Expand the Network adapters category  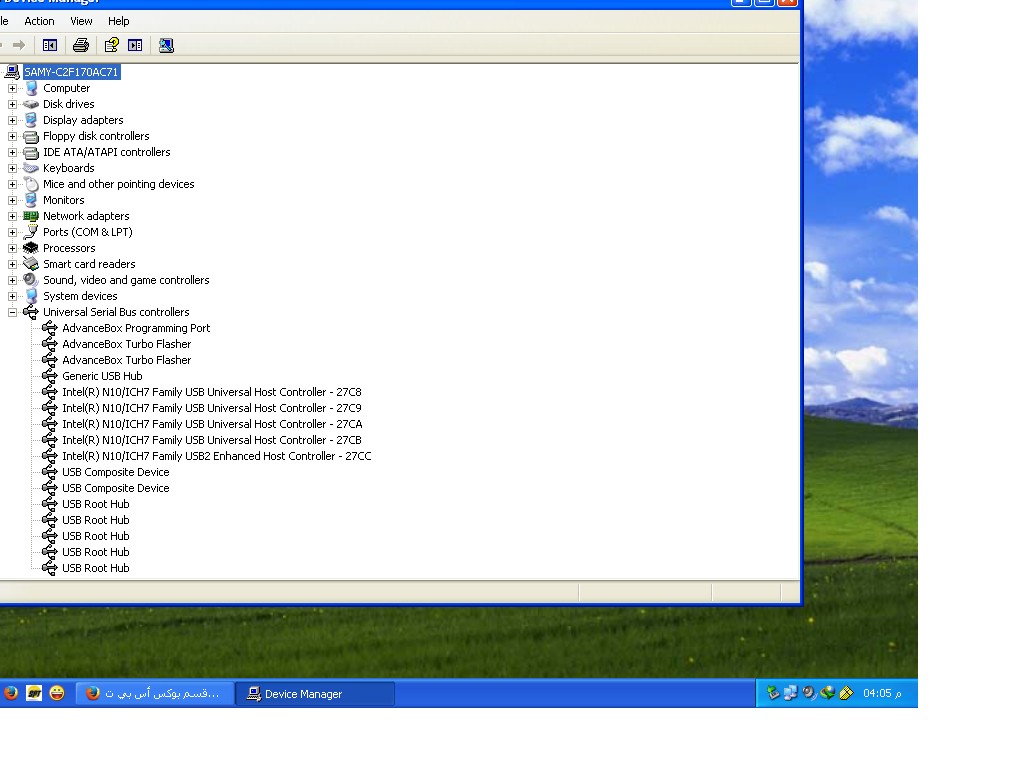pyautogui.click(x=12, y=216)
